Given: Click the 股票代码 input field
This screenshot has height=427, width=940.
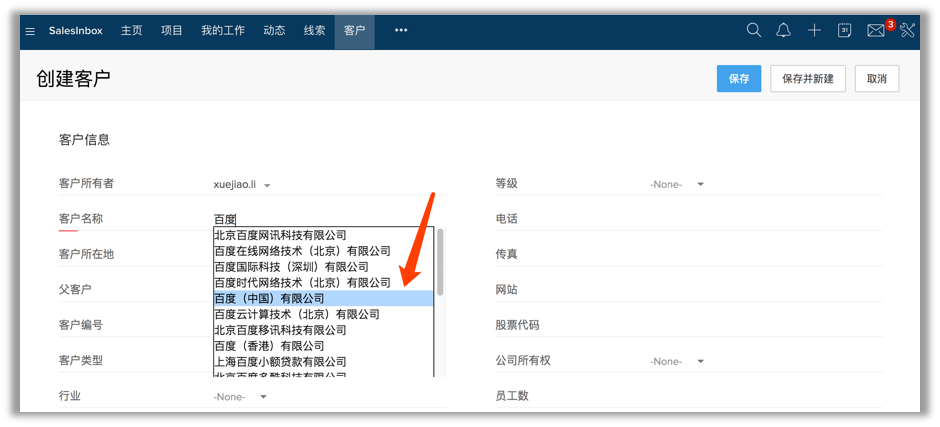Looking at the screenshot, I should point(764,326).
